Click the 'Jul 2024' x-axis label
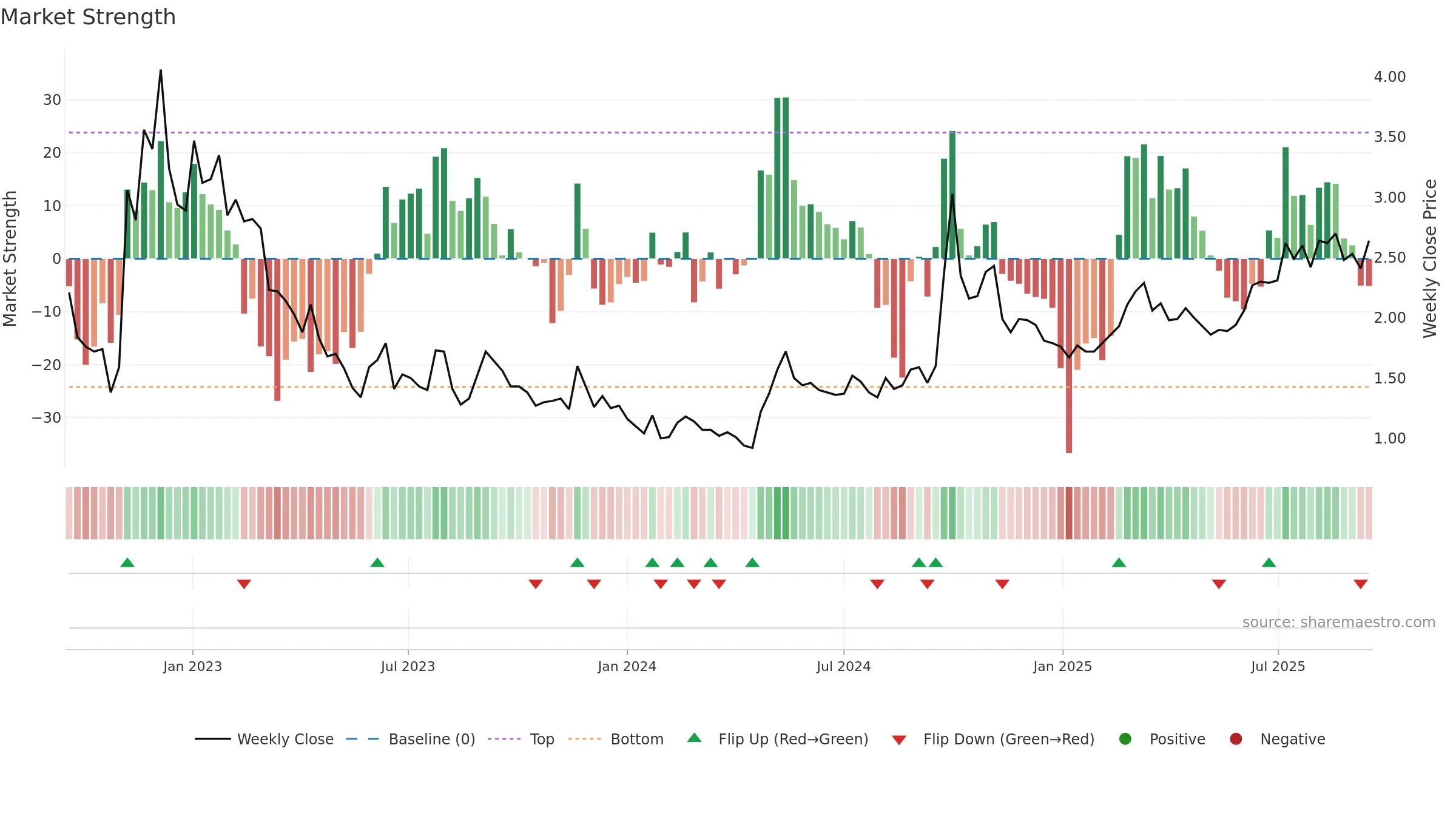The height and width of the screenshot is (819, 1456). (x=843, y=666)
